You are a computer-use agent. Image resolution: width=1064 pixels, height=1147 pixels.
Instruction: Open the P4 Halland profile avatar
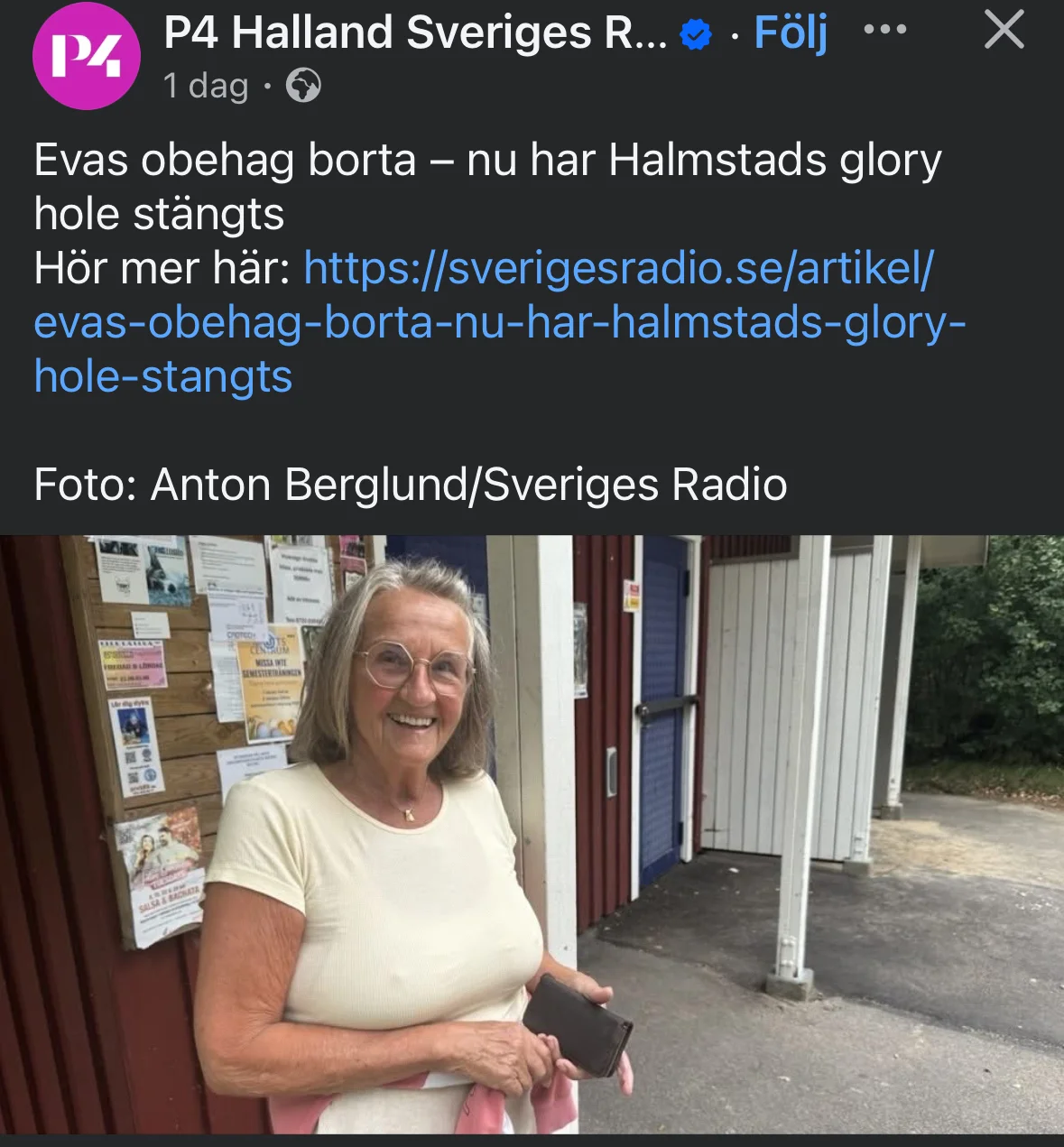coord(87,56)
